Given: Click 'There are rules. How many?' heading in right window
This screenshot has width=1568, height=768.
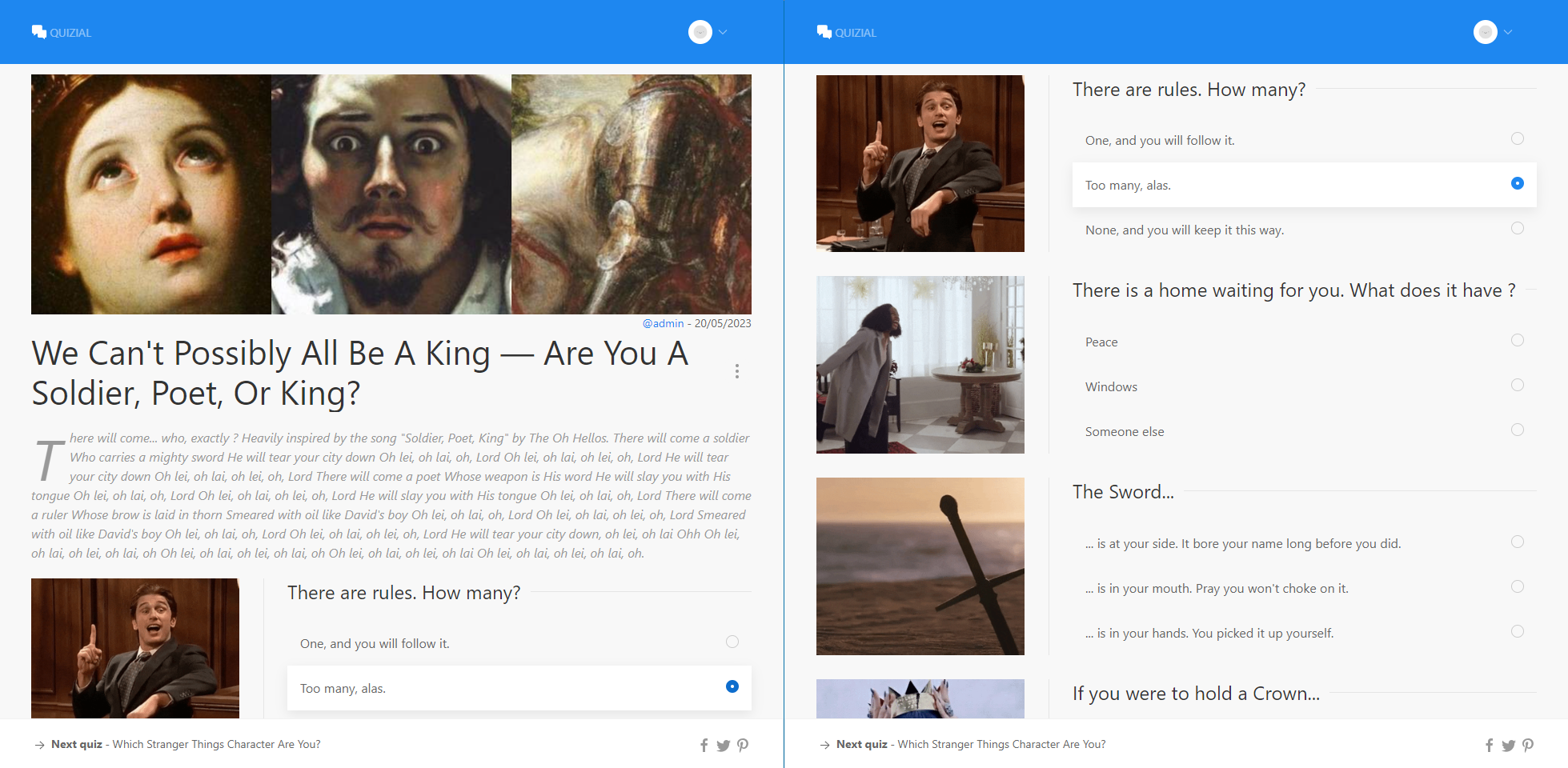Looking at the screenshot, I should [1189, 90].
